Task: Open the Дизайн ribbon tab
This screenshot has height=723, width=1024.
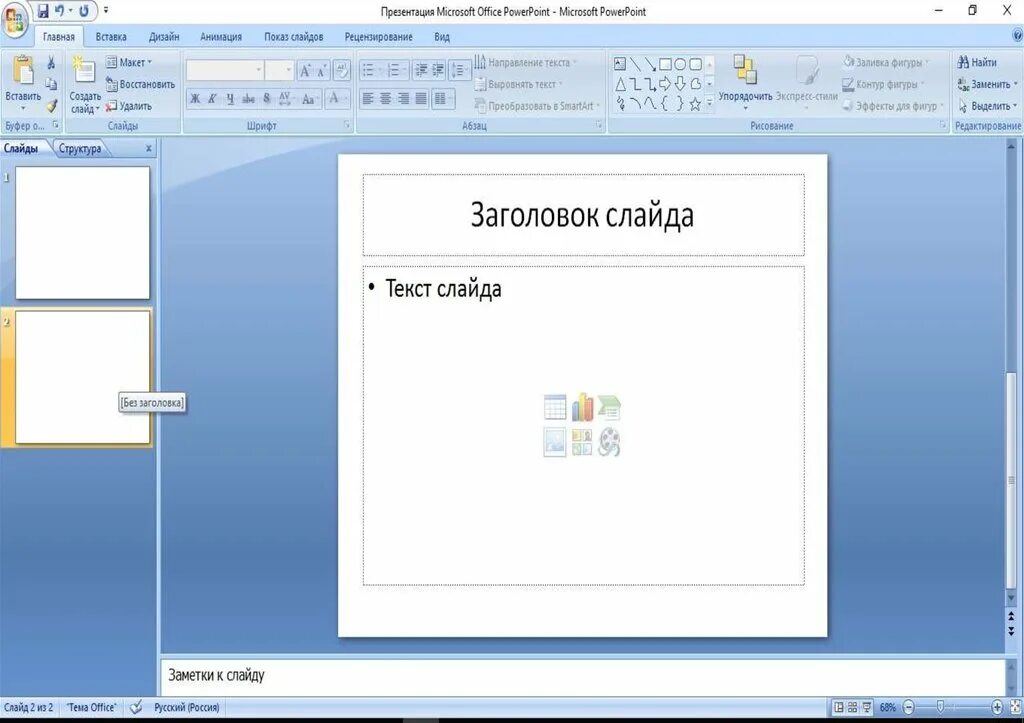Action: click(164, 37)
